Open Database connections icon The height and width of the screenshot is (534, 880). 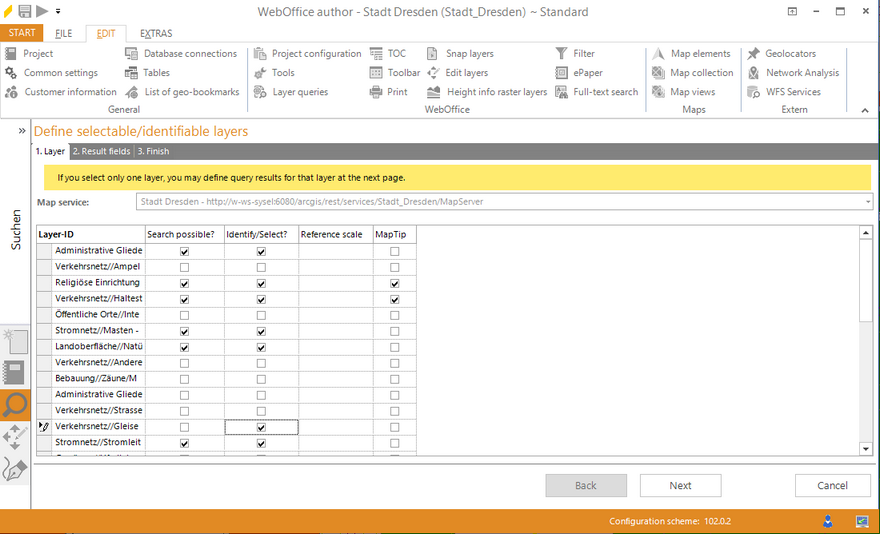pyautogui.click(x=131, y=53)
